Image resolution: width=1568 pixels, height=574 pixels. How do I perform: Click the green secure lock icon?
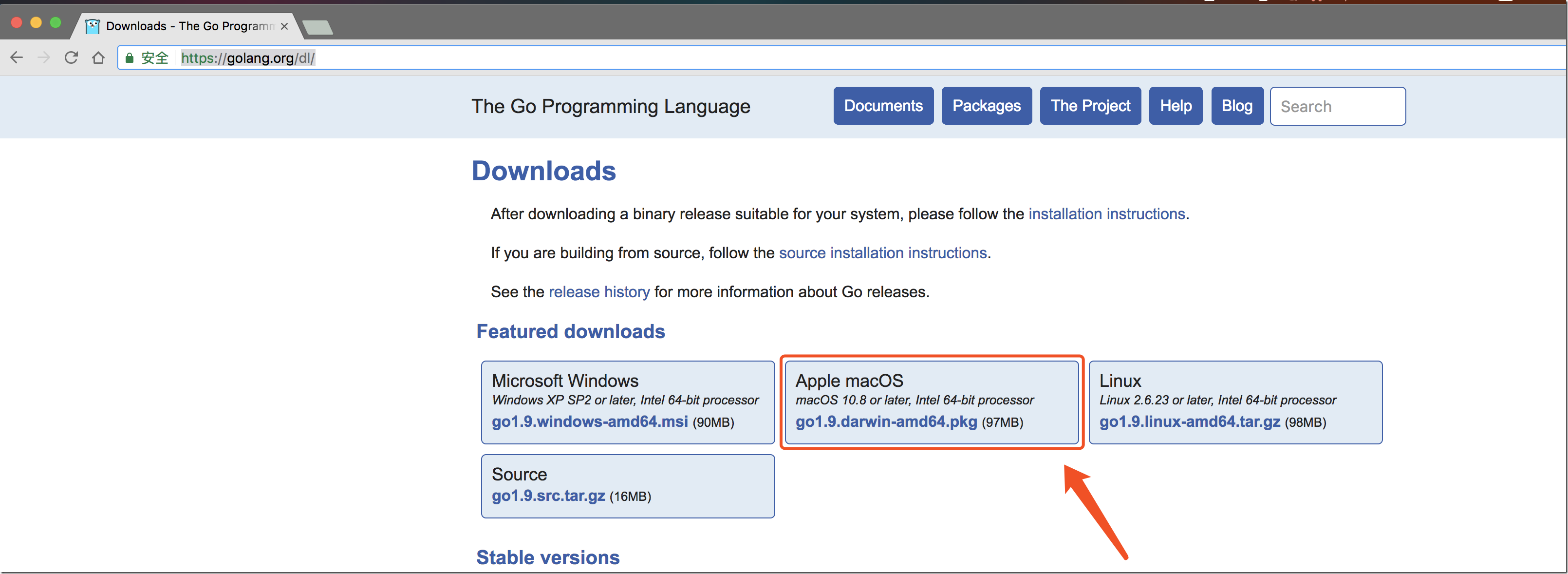(x=129, y=58)
